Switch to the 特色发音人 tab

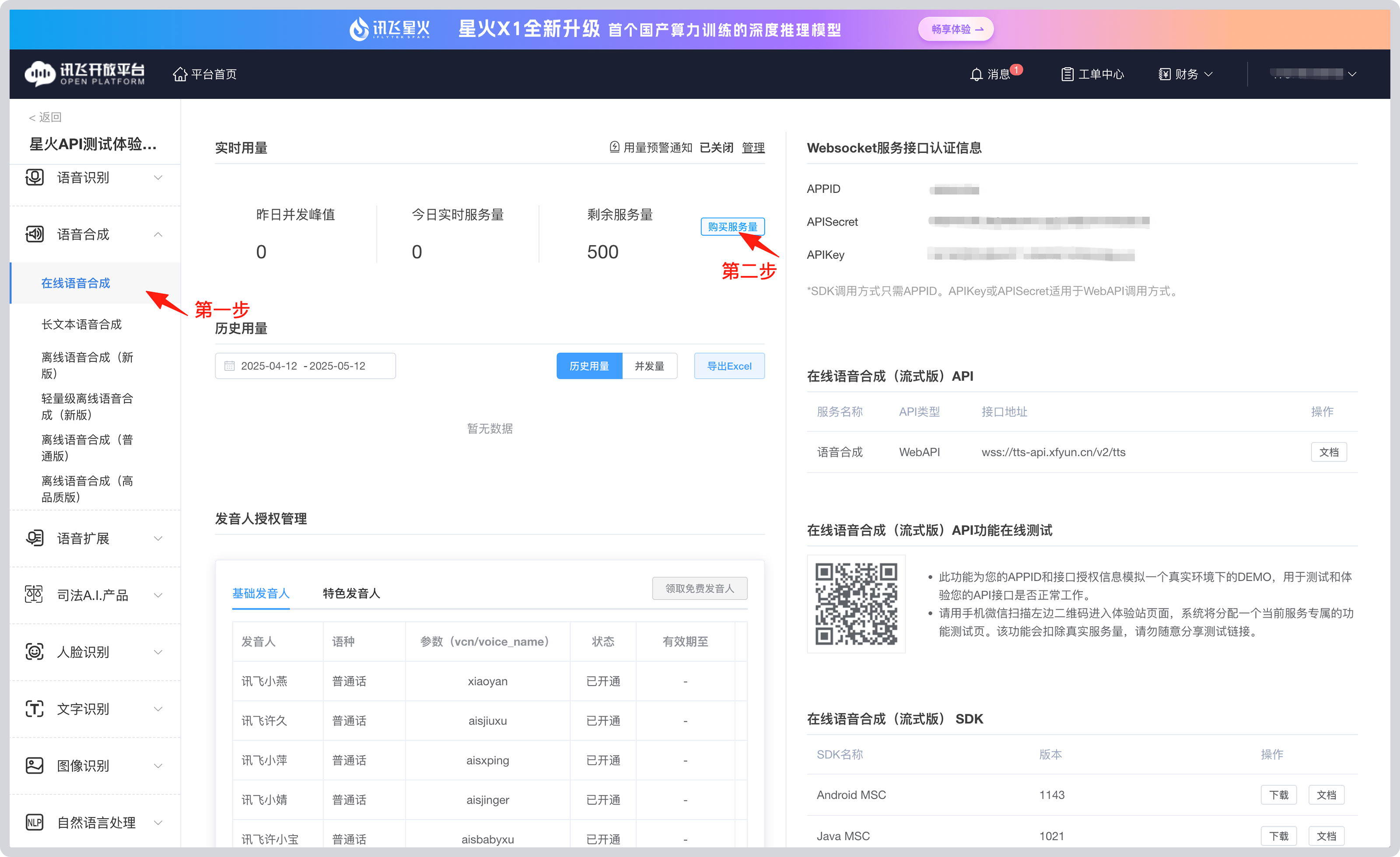tap(350, 593)
